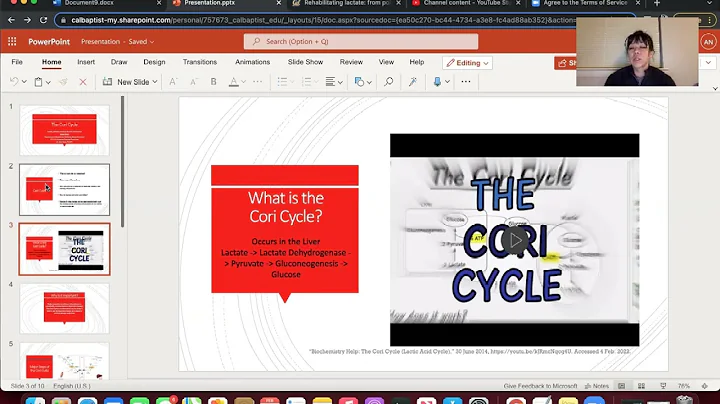Image resolution: width=720 pixels, height=404 pixels.
Task: Toggle the Notes pane
Action: [596, 386]
